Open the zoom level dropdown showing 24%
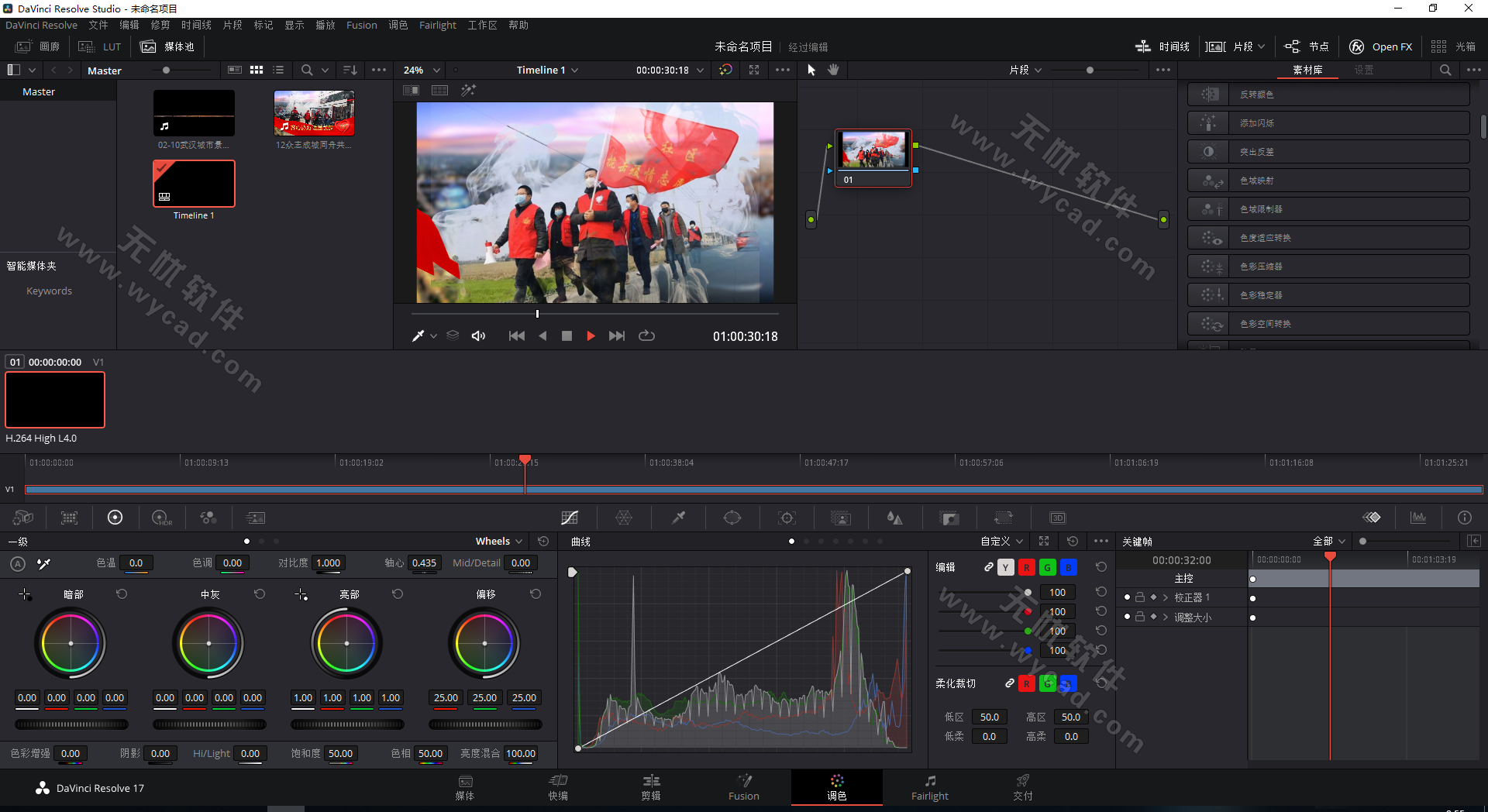 [419, 70]
